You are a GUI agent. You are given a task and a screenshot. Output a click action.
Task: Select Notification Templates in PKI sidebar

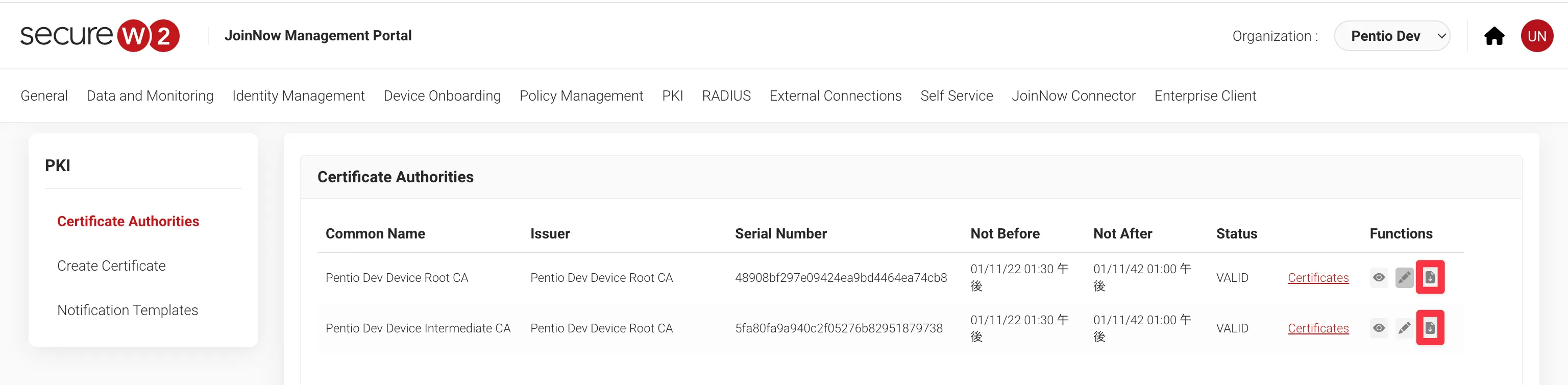(127, 310)
